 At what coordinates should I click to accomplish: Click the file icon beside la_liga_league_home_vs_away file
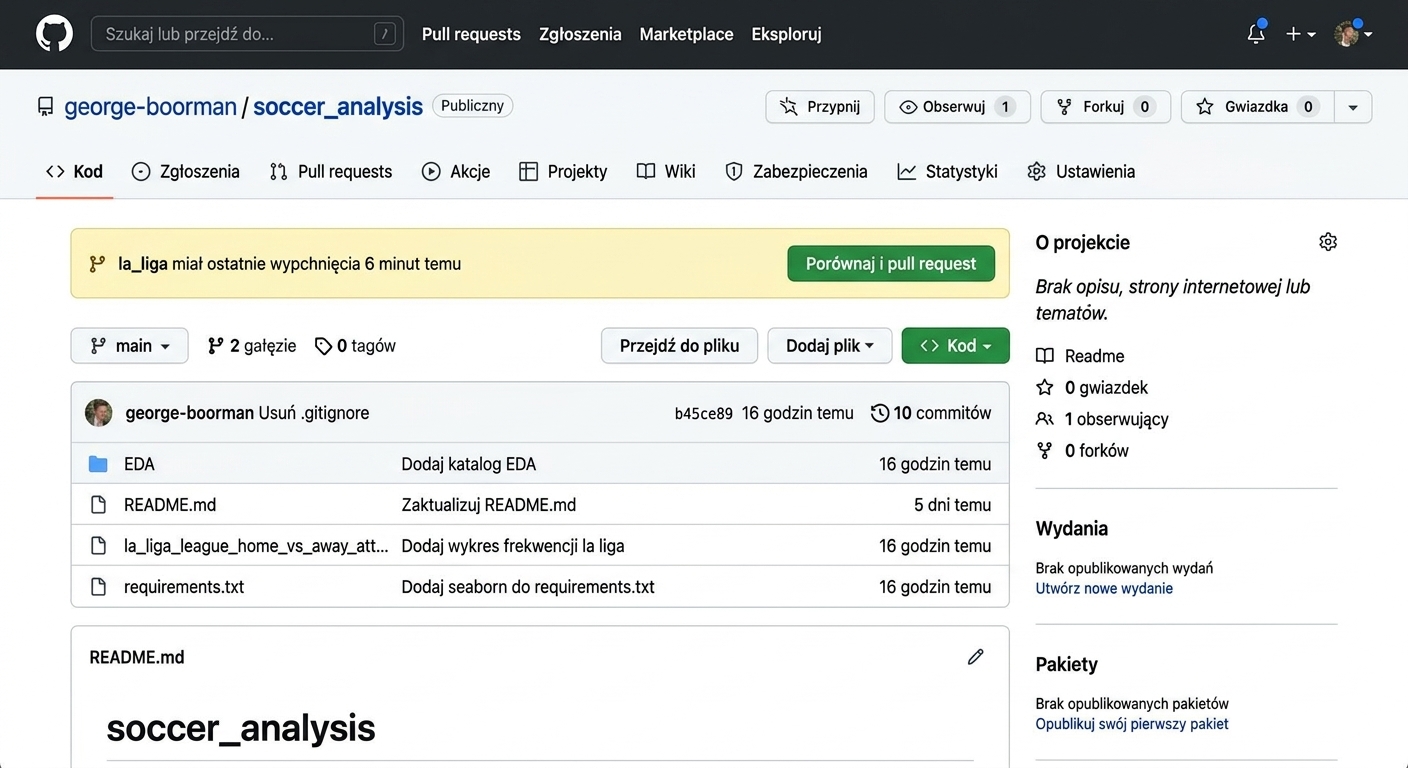pyautogui.click(x=98, y=546)
